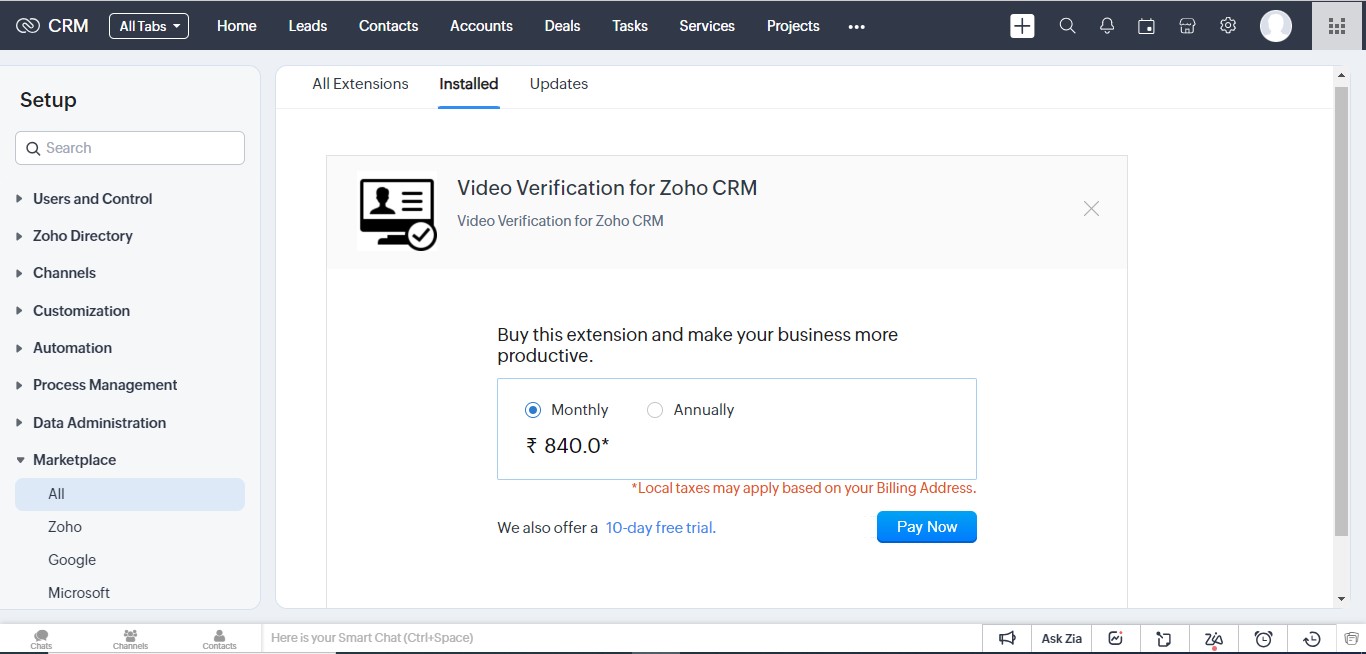Click the scrollbar down arrow
The height and width of the screenshot is (654, 1366).
point(1341,599)
